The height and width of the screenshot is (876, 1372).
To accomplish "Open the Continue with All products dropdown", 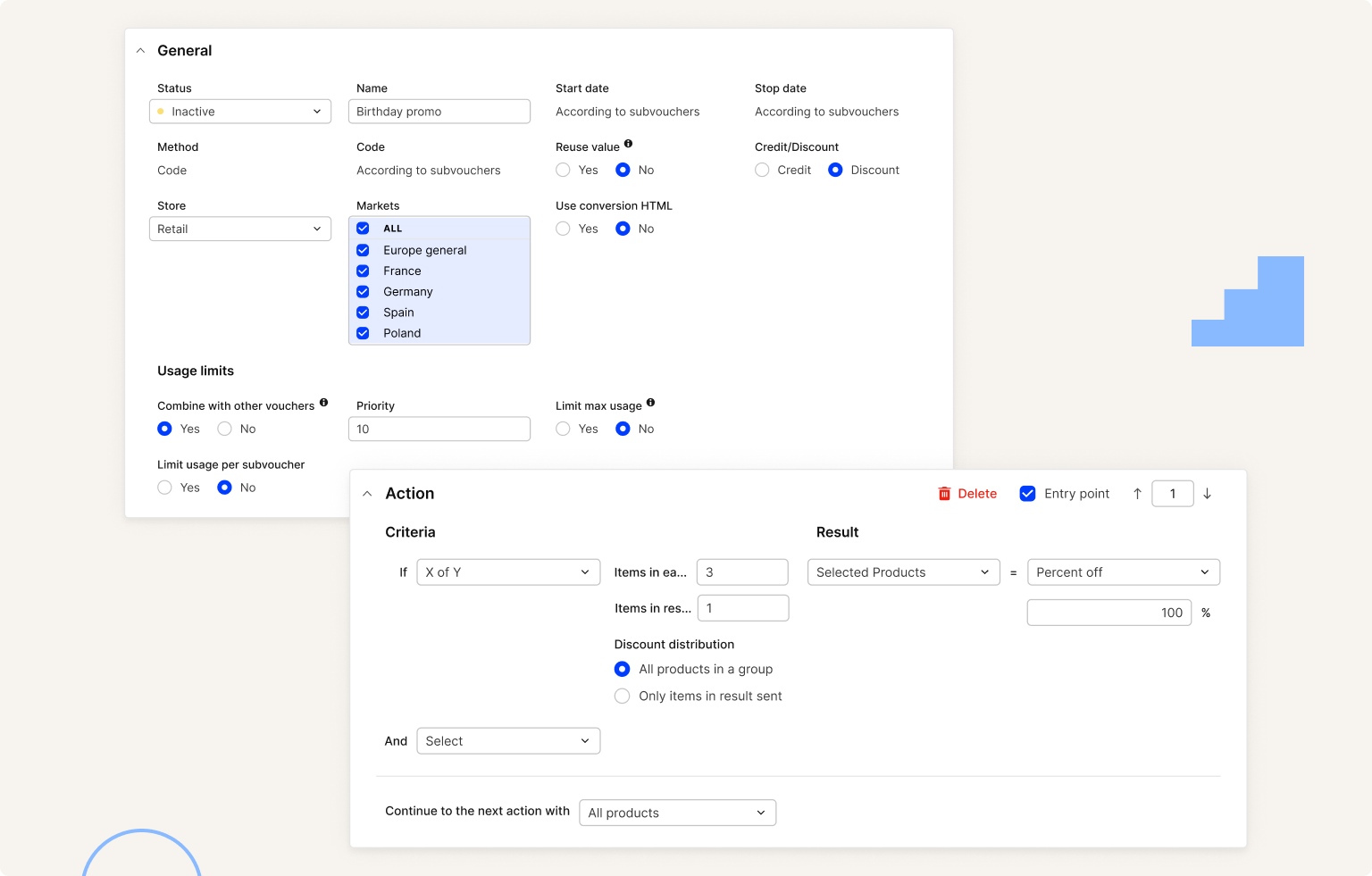I will [677, 813].
